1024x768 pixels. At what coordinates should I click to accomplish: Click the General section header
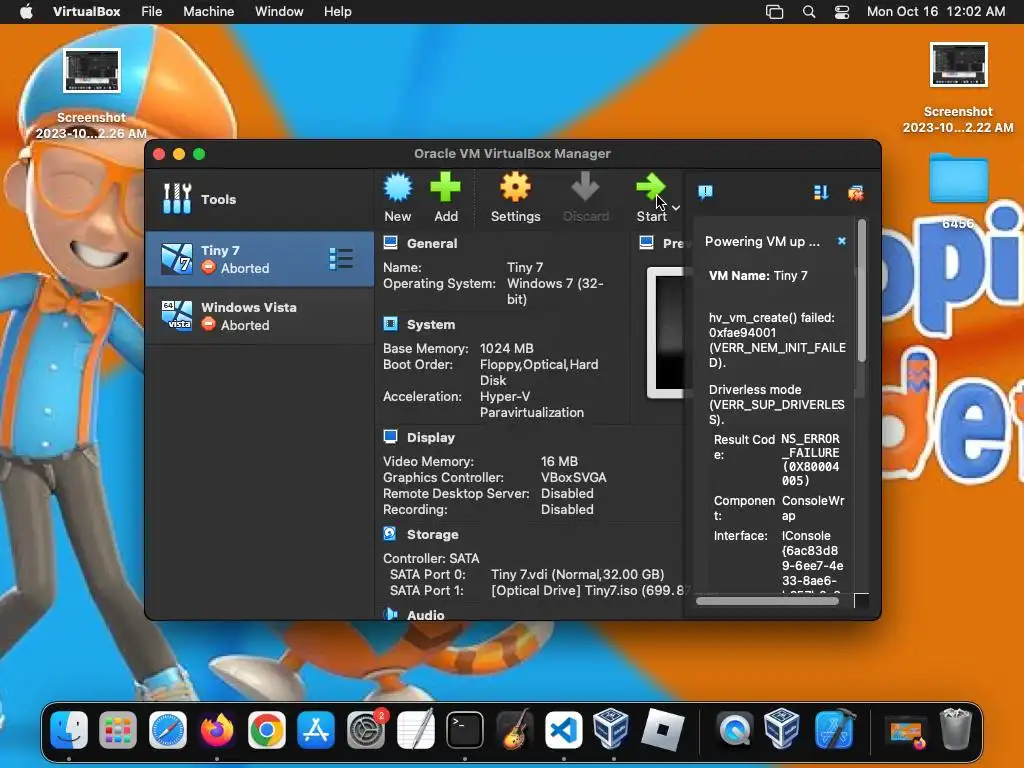click(432, 244)
